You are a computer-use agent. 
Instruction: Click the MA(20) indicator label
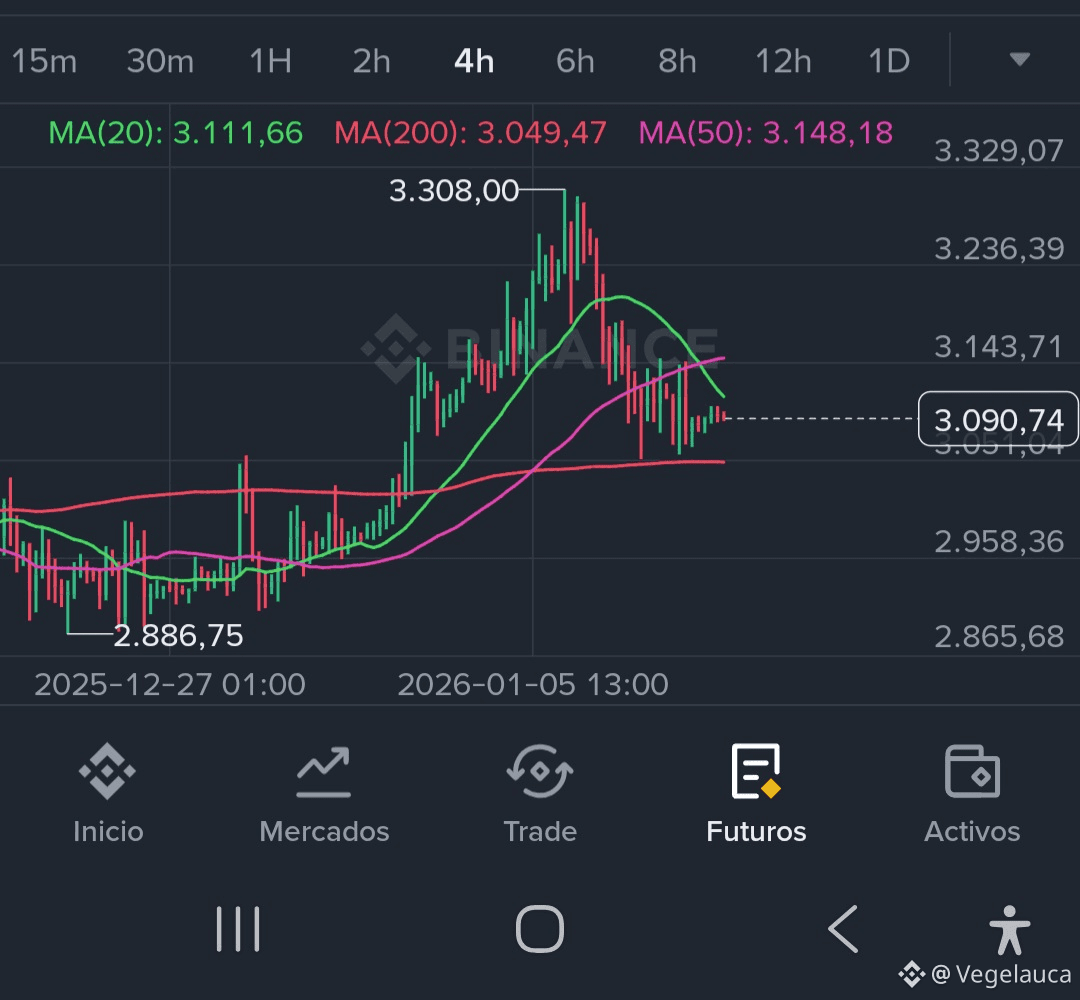pos(176,133)
